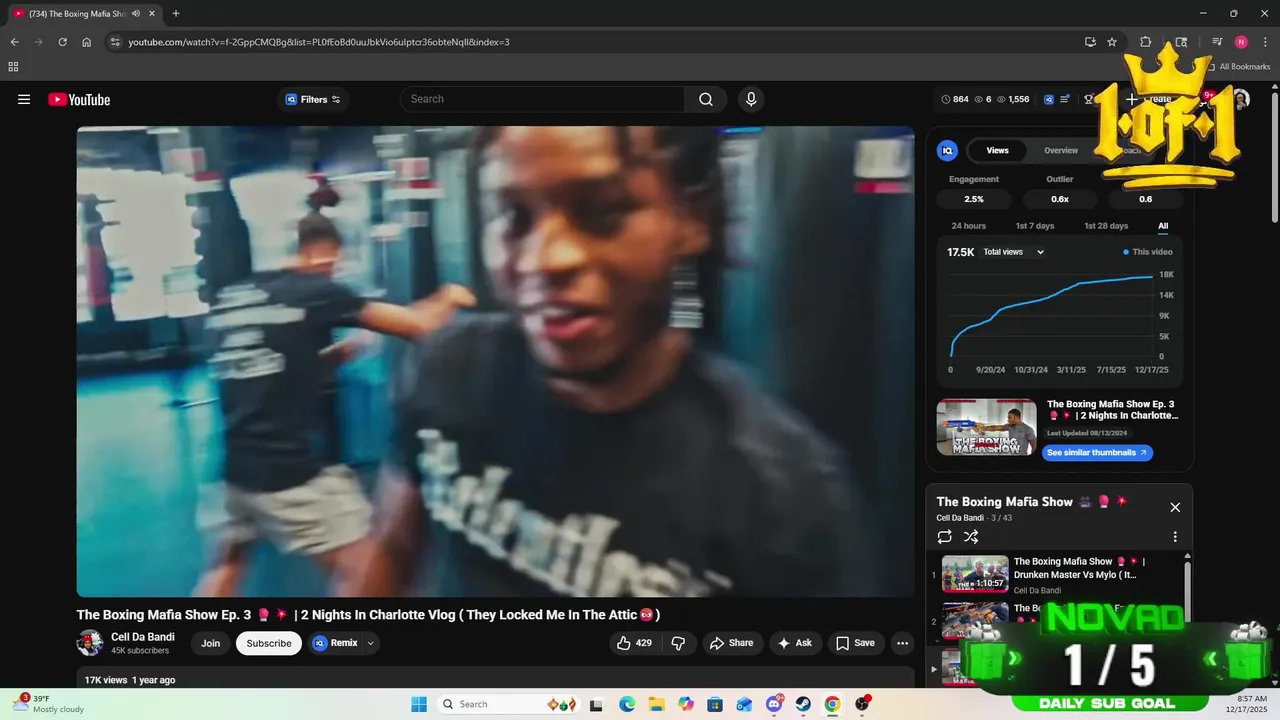Close the Boxing Mafia Show tab
The width and height of the screenshot is (1280, 720).
tap(152, 14)
